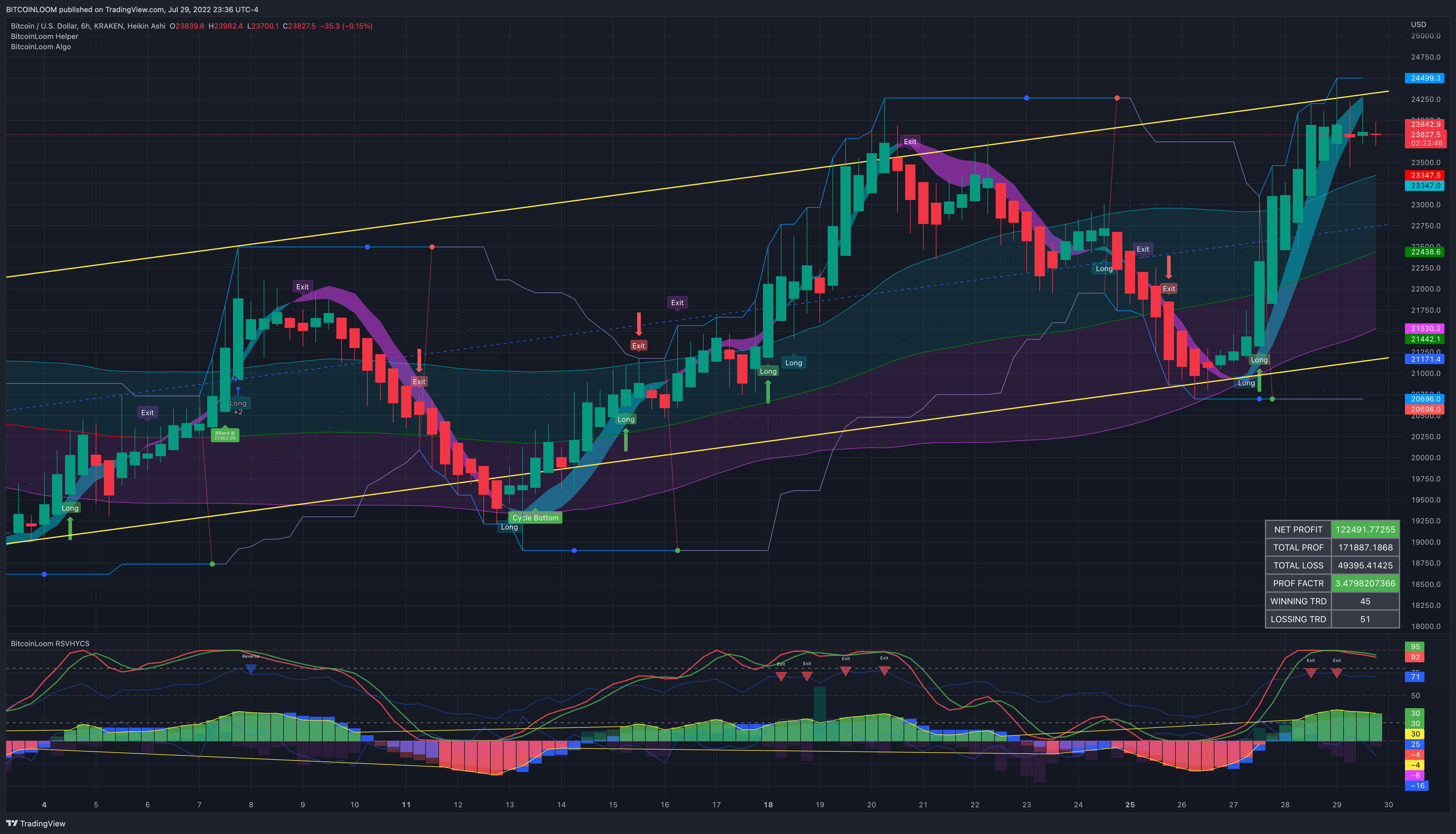Click the 21442.1 green price tag
The width and height of the screenshot is (1456, 834).
click(1425, 339)
